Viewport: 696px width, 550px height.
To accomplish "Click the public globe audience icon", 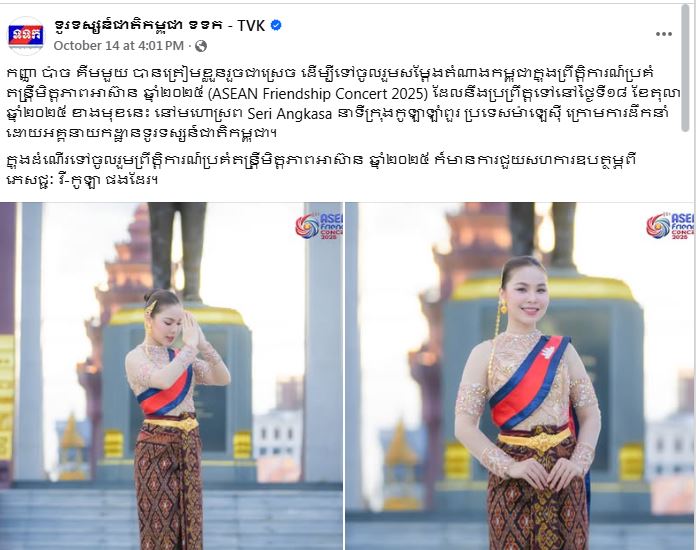I will [201, 46].
